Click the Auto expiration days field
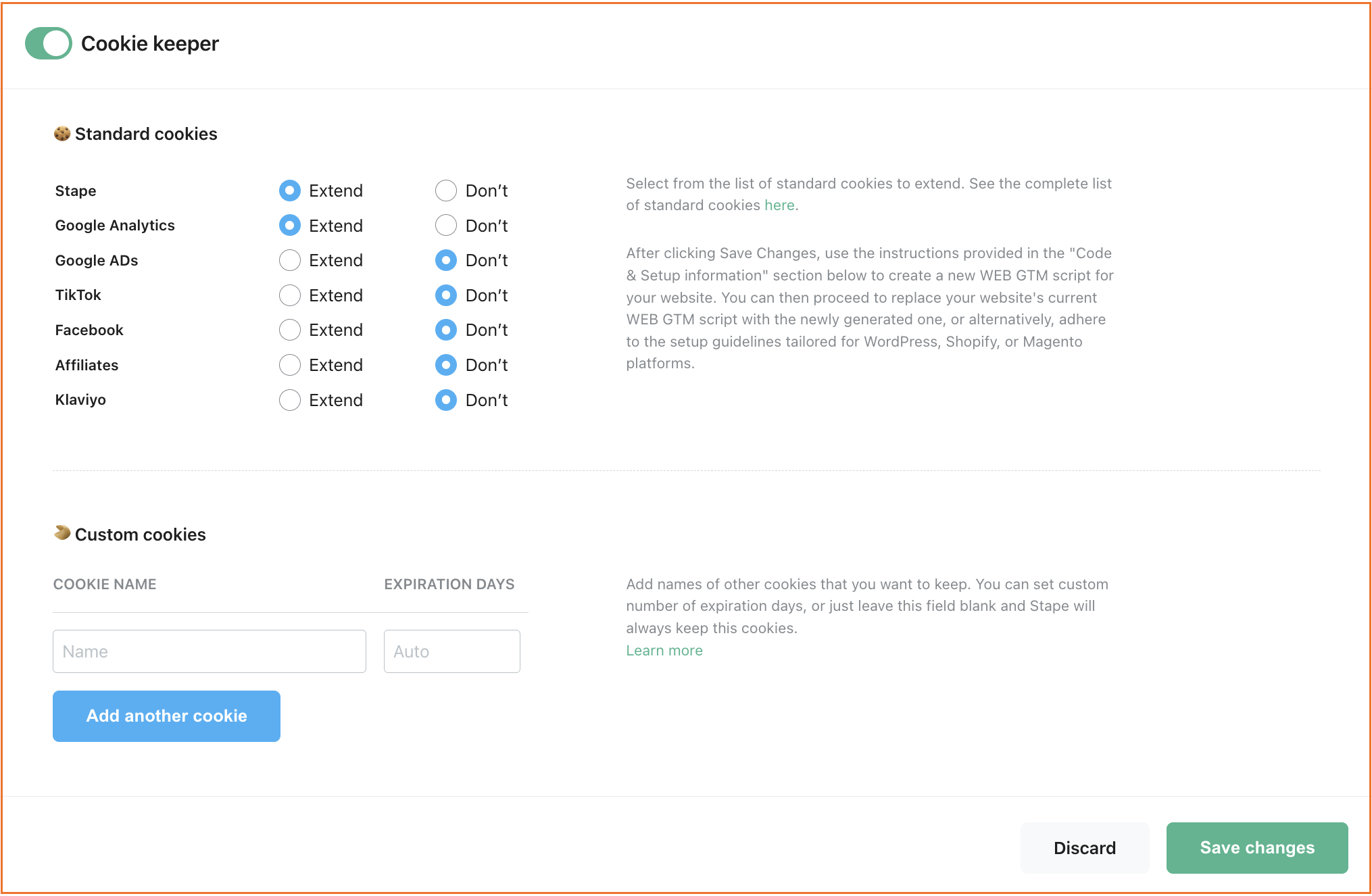The image size is (1372, 896). point(452,651)
